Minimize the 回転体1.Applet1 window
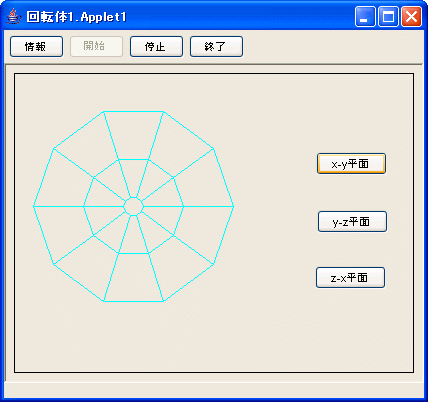Viewport: 428px width, 402px height. 365,16
